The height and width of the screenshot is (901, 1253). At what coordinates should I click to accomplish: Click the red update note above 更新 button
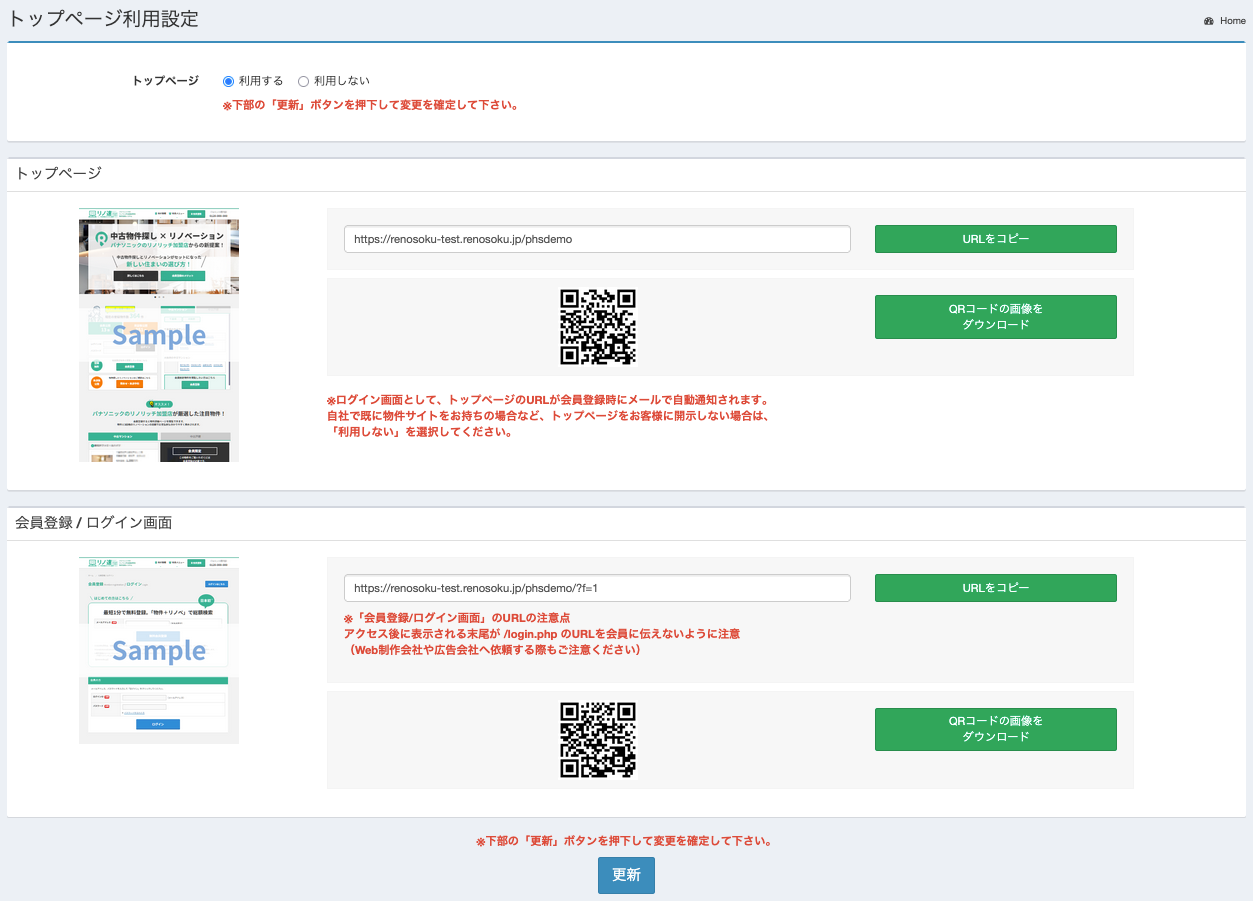click(624, 841)
